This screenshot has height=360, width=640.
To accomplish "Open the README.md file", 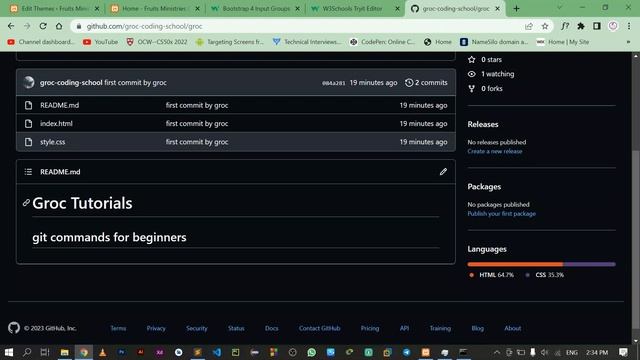I will (x=60, y=105).
